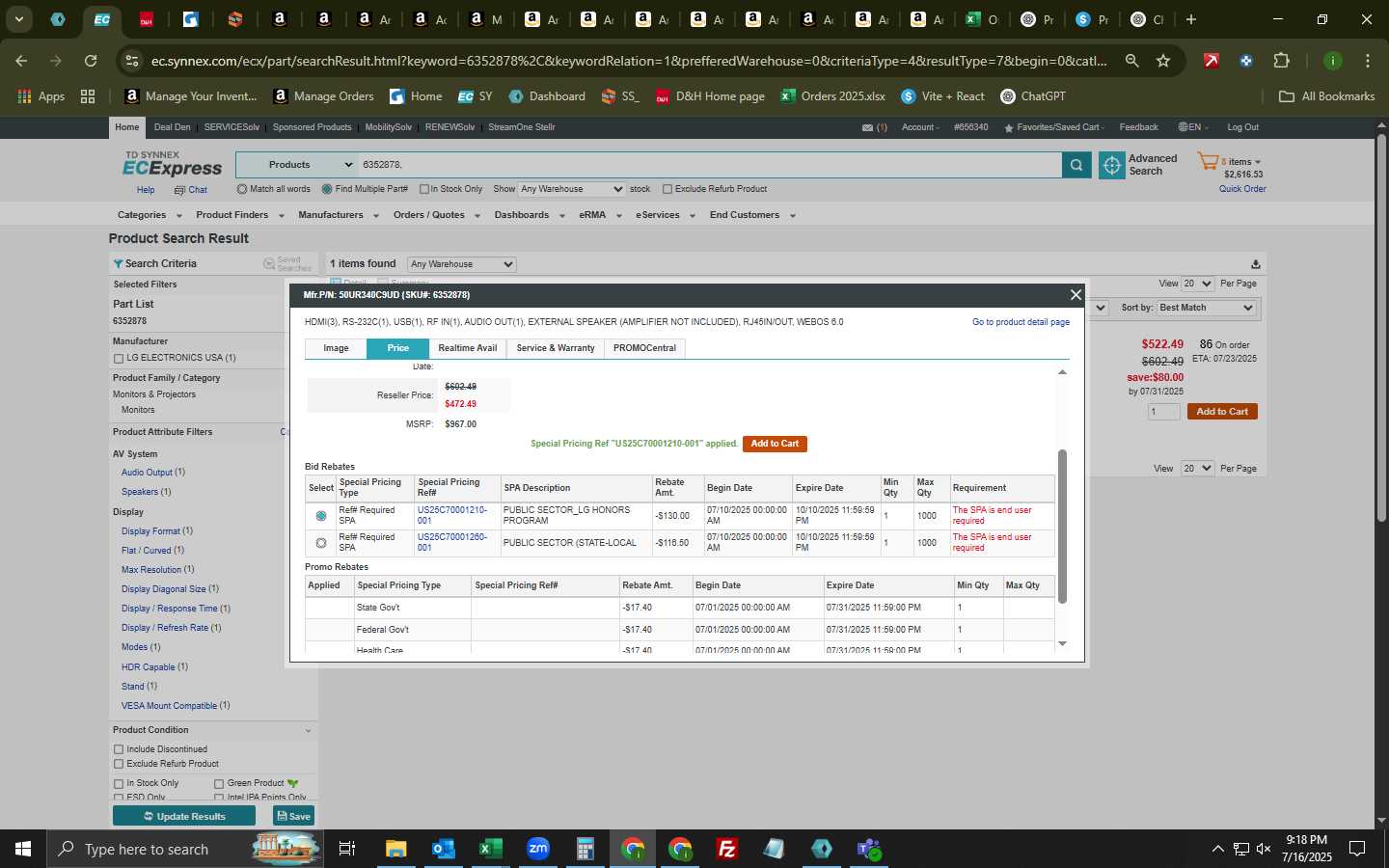This screenshot has width=1389, height=868.
Task: Bookmark this page with the star icon
Action: pos(1163,61)
